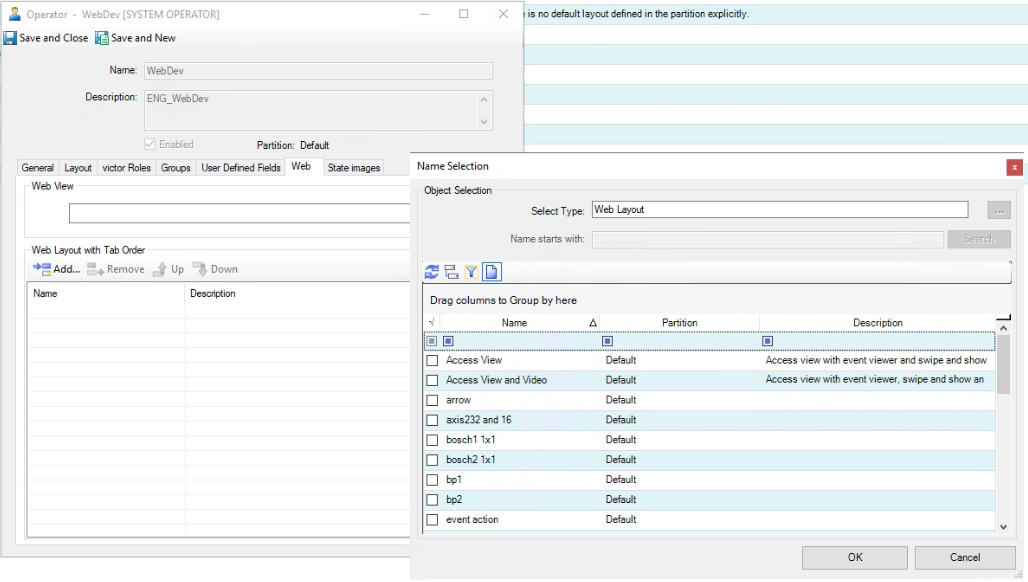Click the group-by layout toolbar icon
This screenshot has height=582, width=1028.
[x=451, y=272]
